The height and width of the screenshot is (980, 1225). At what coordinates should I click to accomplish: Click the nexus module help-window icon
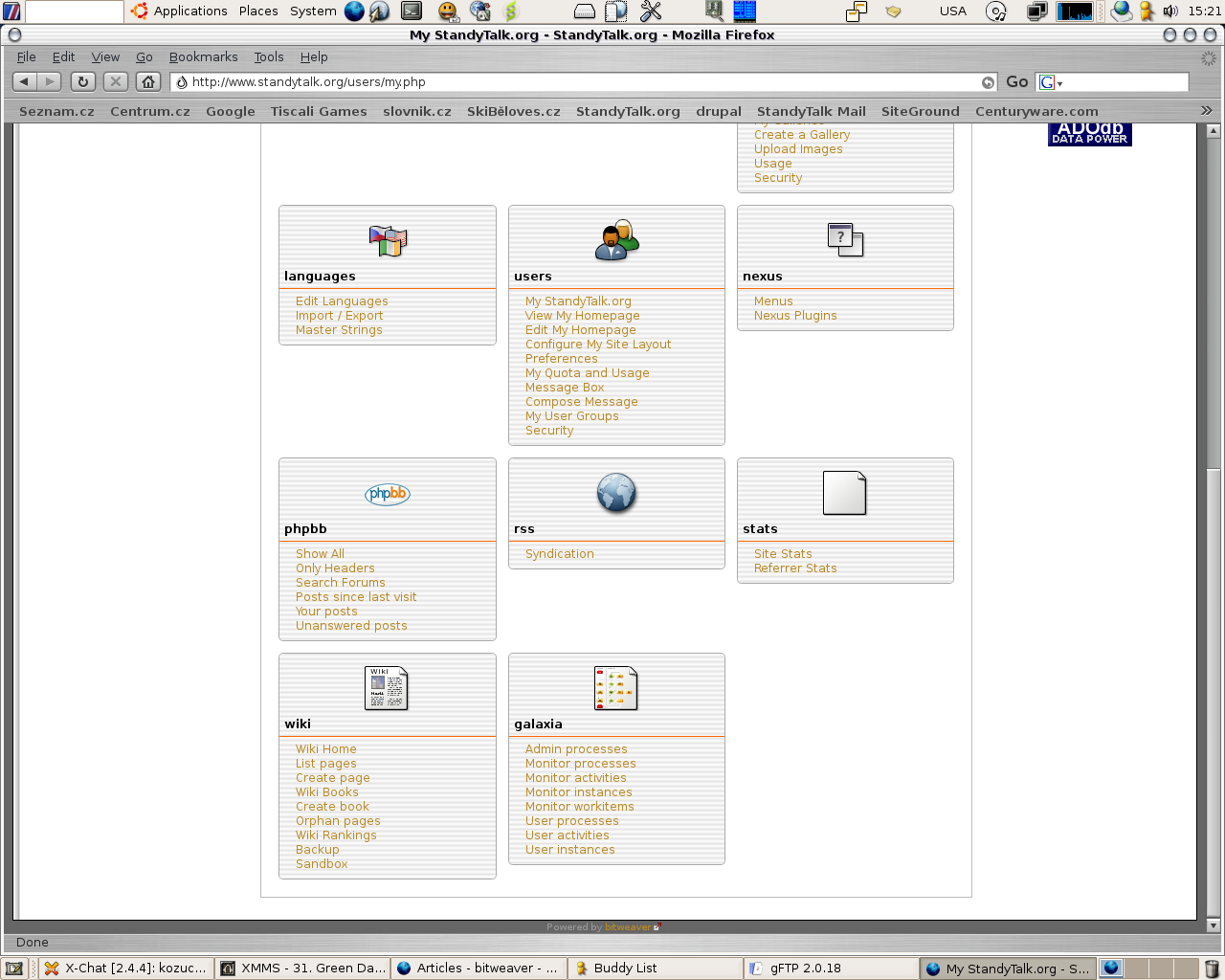pos(845,239)
